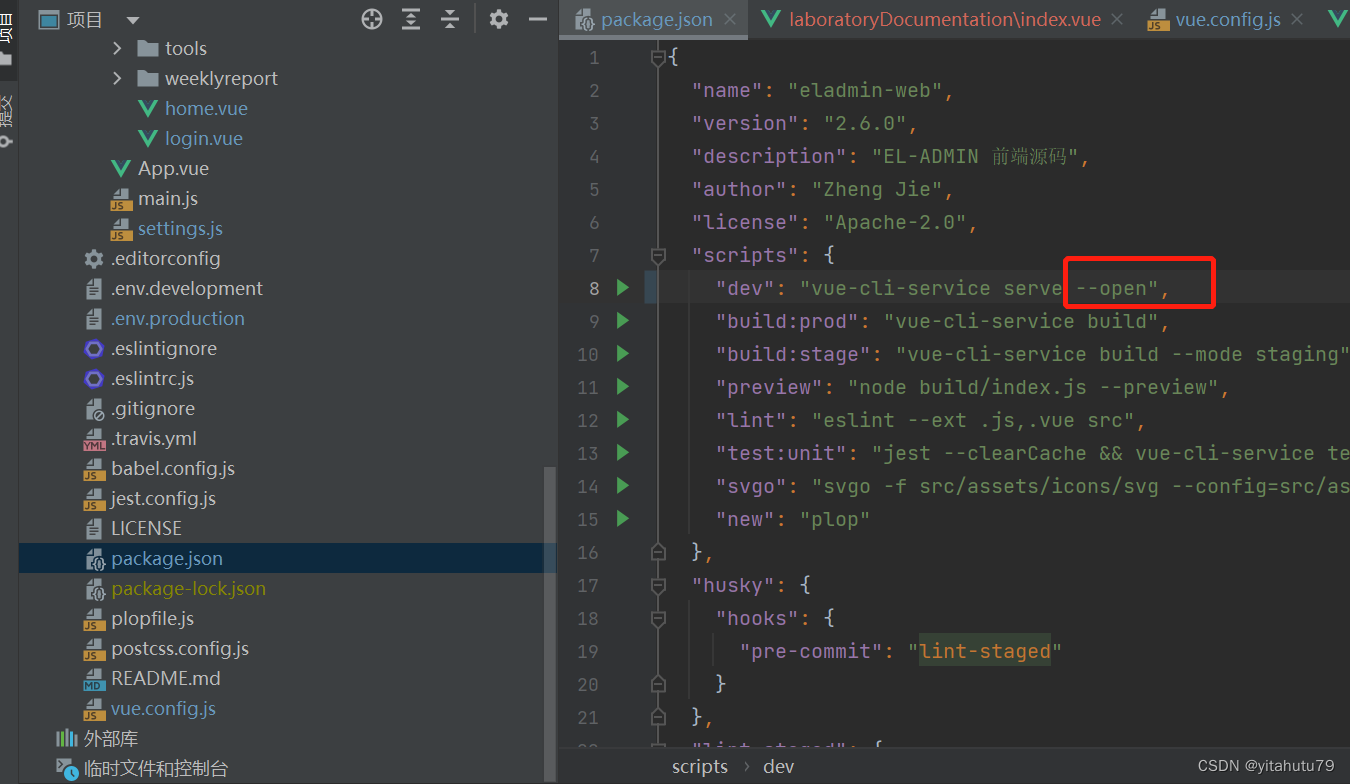Select .env.development file

tap(187, 288)
